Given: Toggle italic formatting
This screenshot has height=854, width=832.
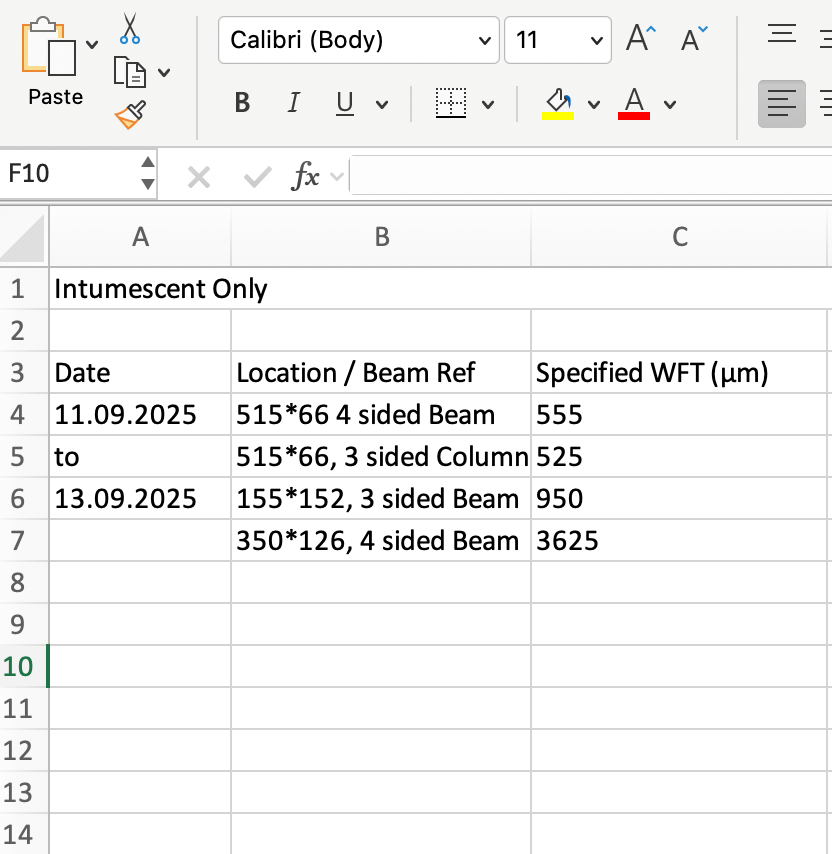Looking at the screenshot, I should (x=293, y=103).
